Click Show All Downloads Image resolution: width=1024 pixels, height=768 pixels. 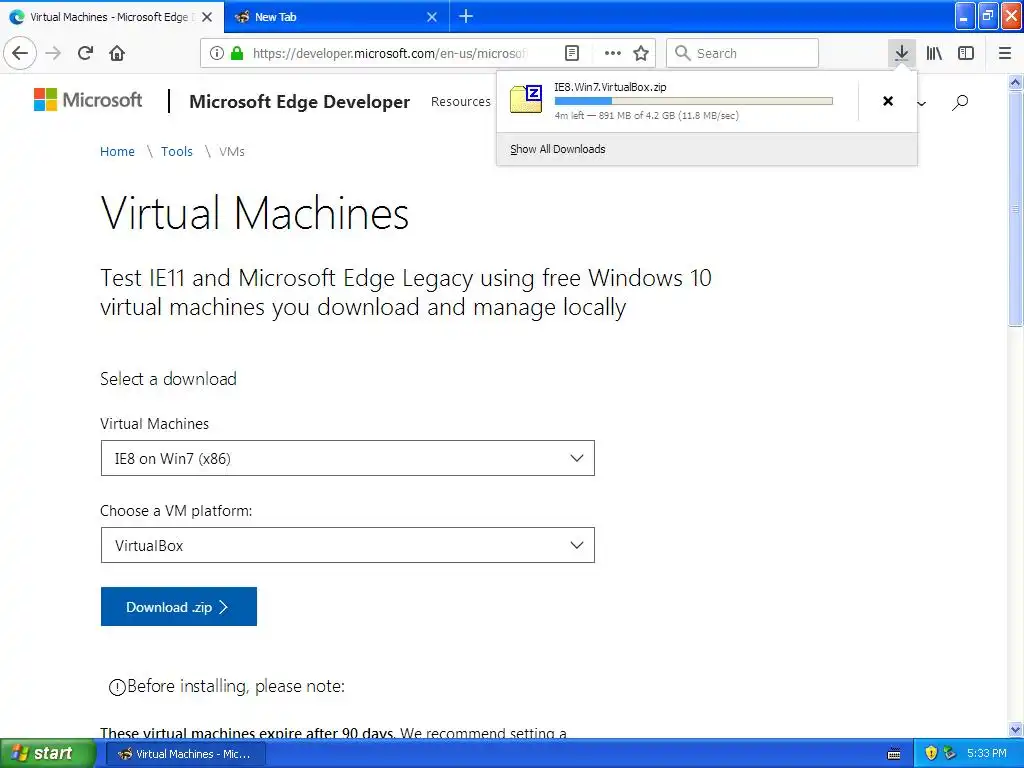click(558, 149)
